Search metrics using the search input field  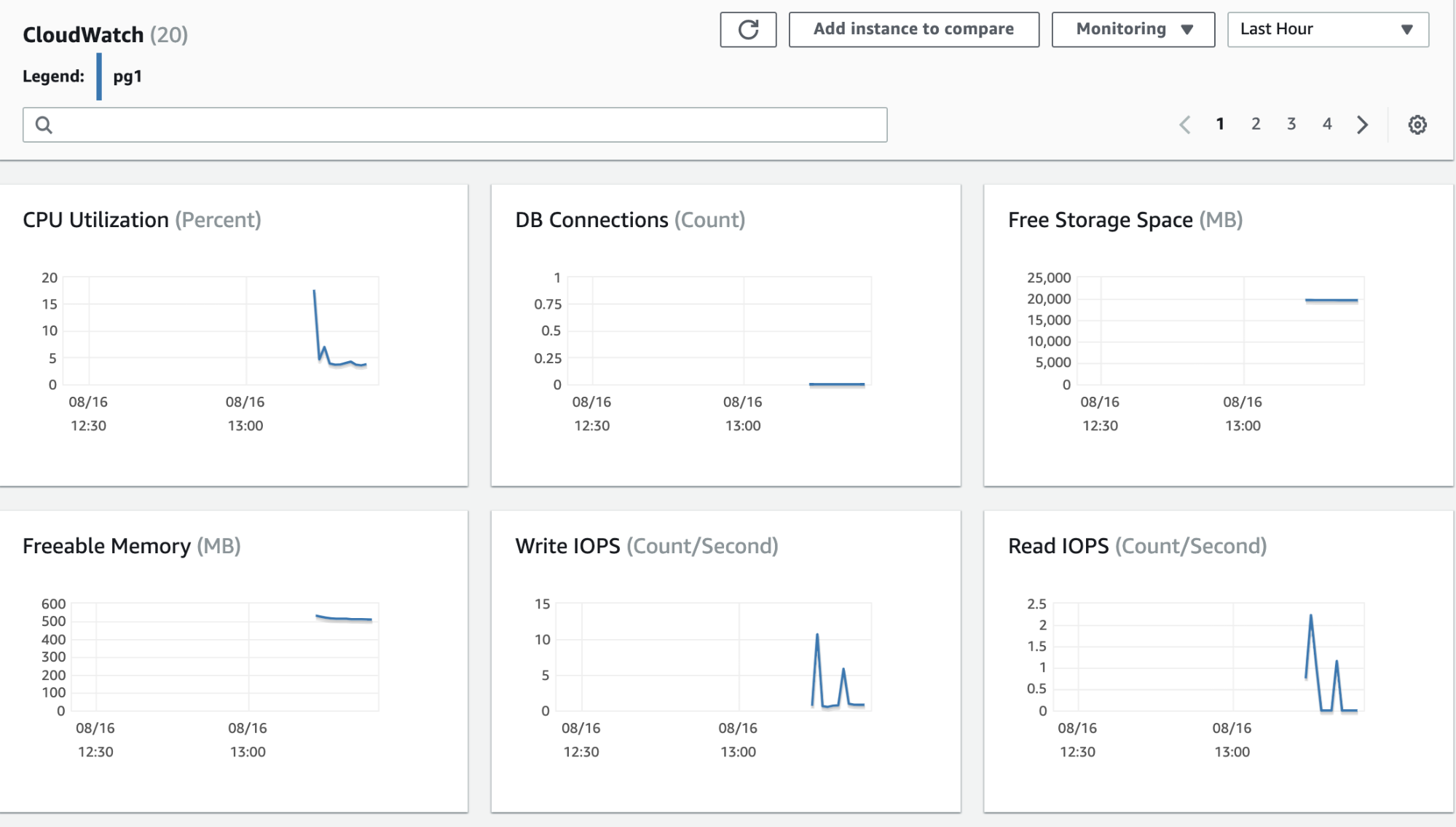point(455,123)
